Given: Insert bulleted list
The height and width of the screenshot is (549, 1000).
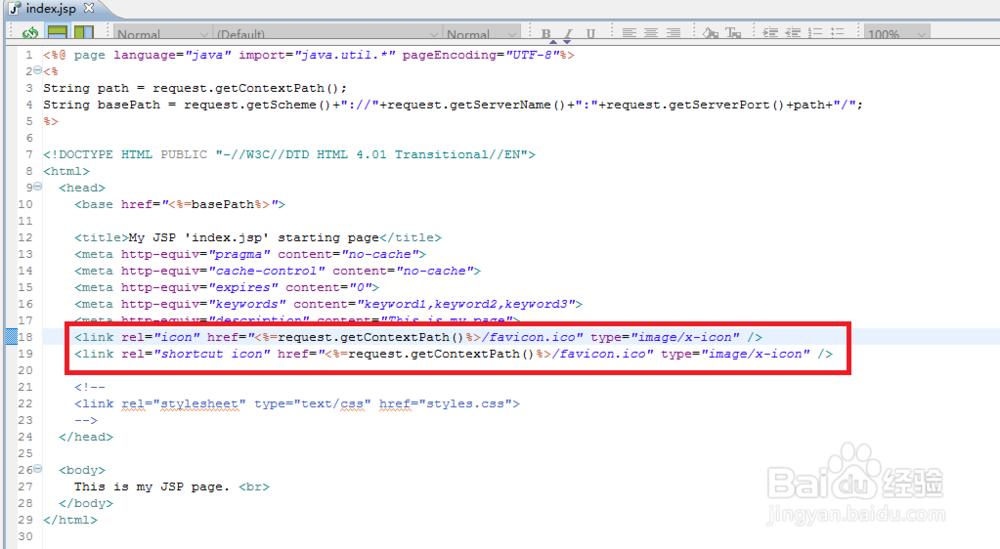Looking at the screenshot, I should (837, 33).
